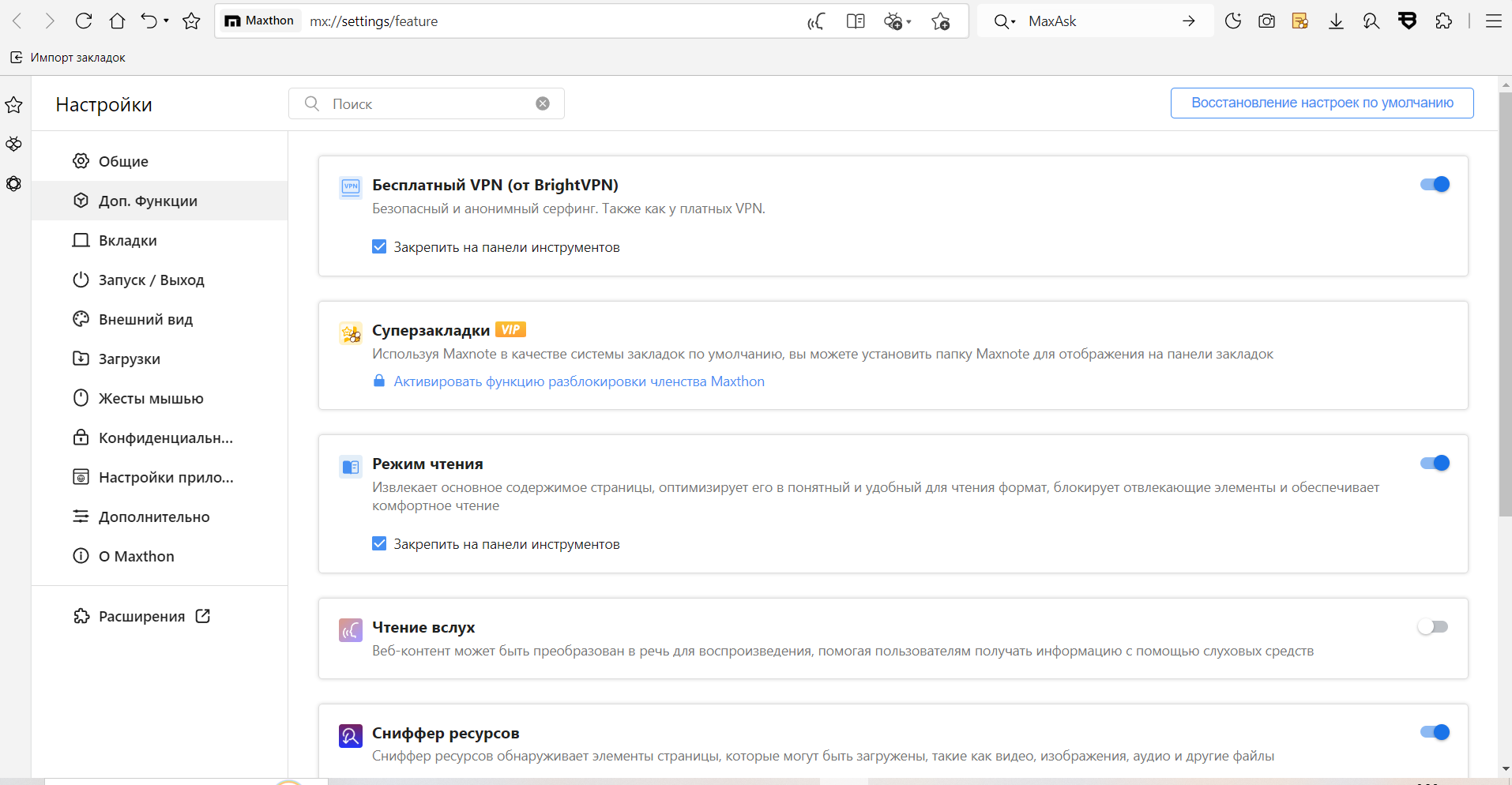1512x785 pixels.
Task: Open reader mode icon in address bar
Action: click(856, 21)
